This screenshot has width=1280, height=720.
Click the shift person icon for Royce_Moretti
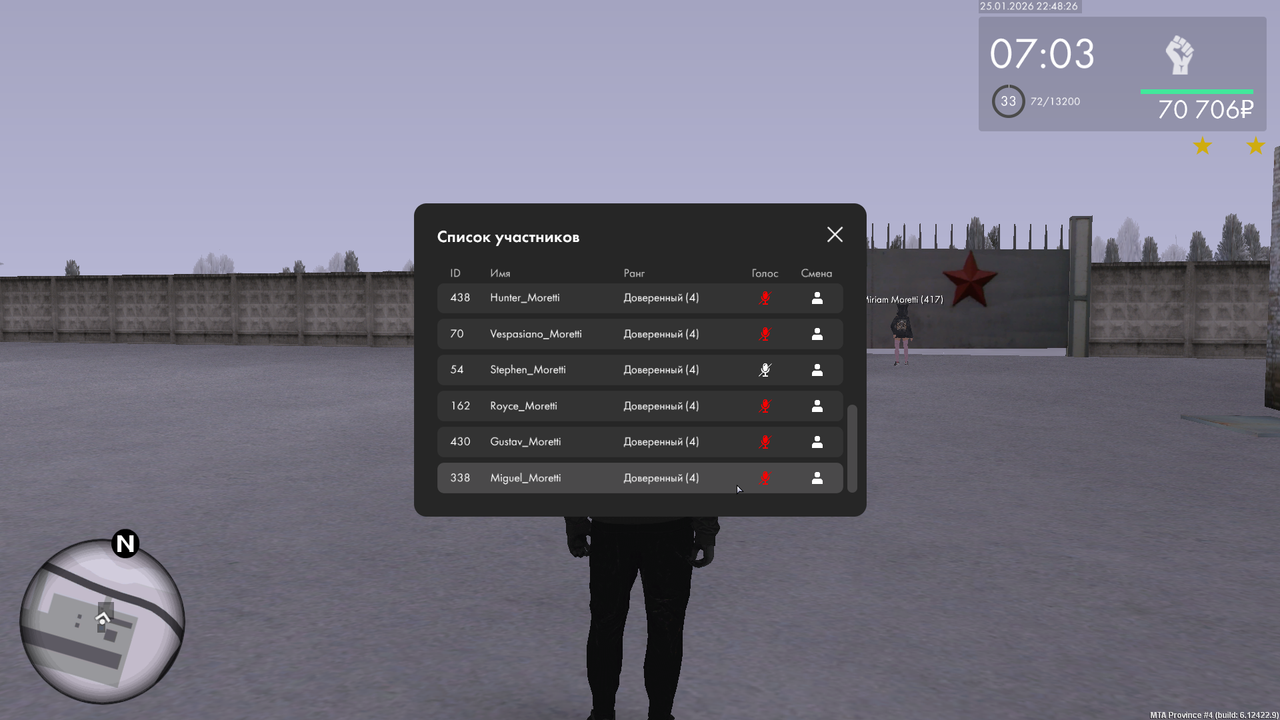coord(817,406)
